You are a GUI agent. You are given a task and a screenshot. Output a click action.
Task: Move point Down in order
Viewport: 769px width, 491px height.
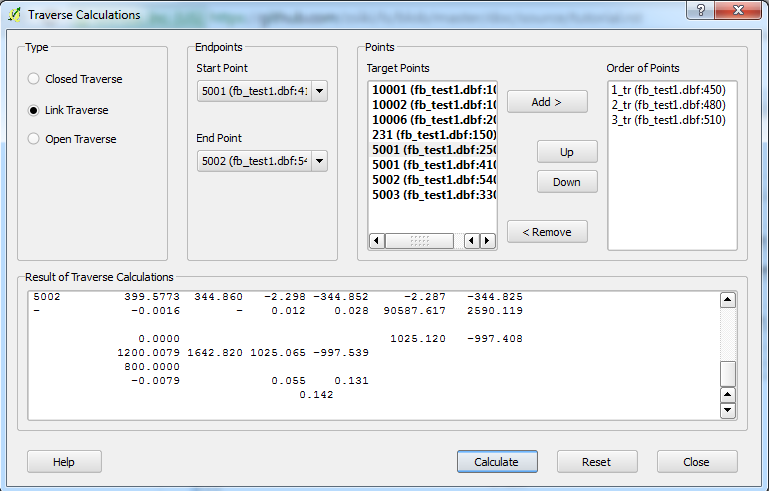pos(566,182)
